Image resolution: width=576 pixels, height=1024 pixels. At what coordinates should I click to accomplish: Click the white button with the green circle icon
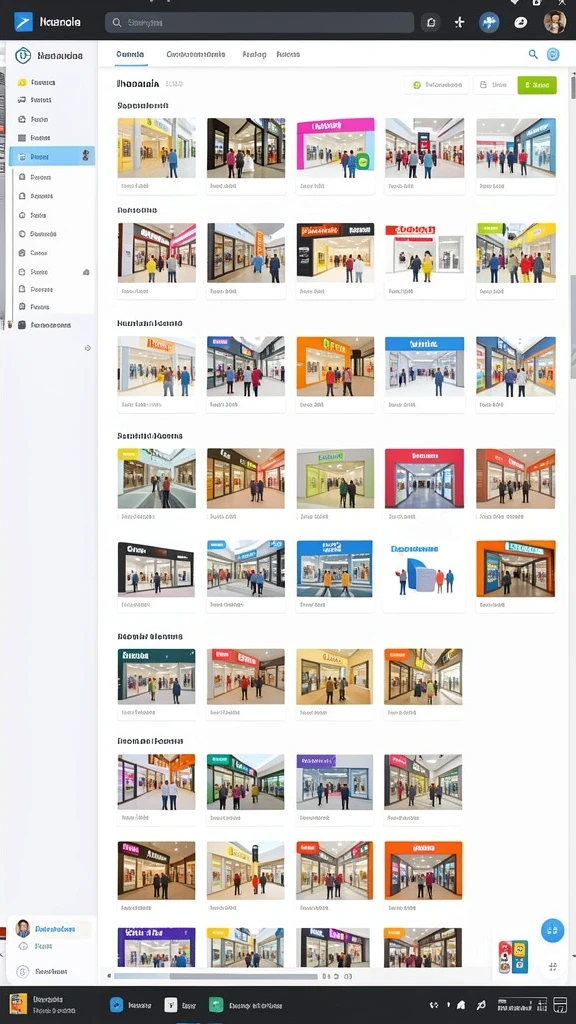coord(437,85)
